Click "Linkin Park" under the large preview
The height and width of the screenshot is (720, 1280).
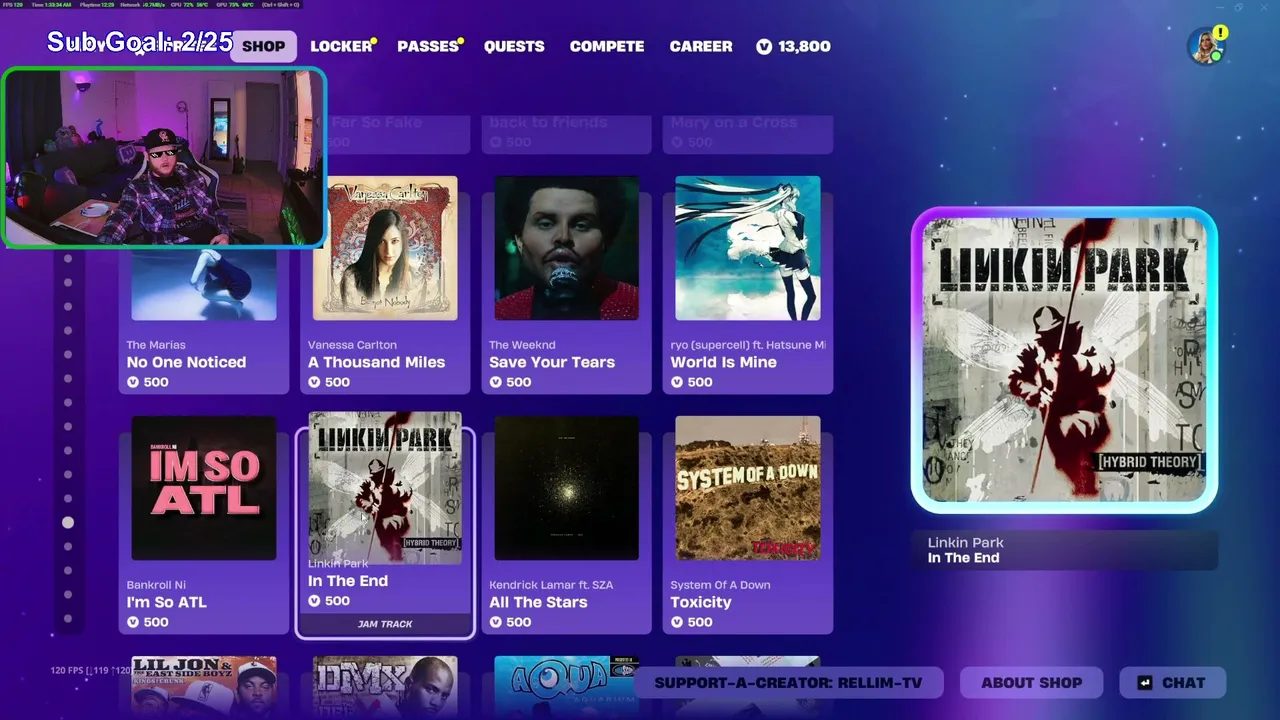[x=965, y=543]
